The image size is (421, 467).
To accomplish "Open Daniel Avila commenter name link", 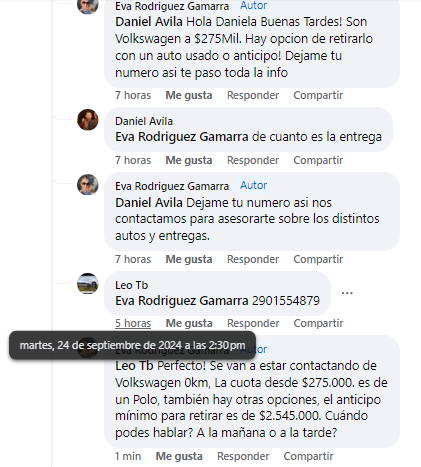I will pos(144,121).
